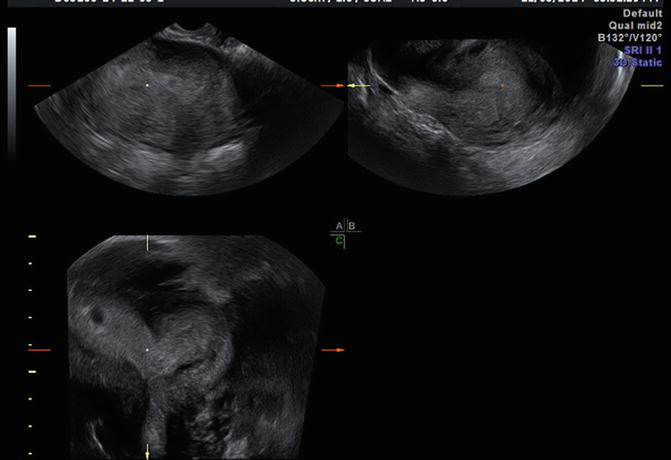This screenshot has height=460, width=671.
Task: Click yellow center dot in top-left scan
Action: [x=147, y=86]
